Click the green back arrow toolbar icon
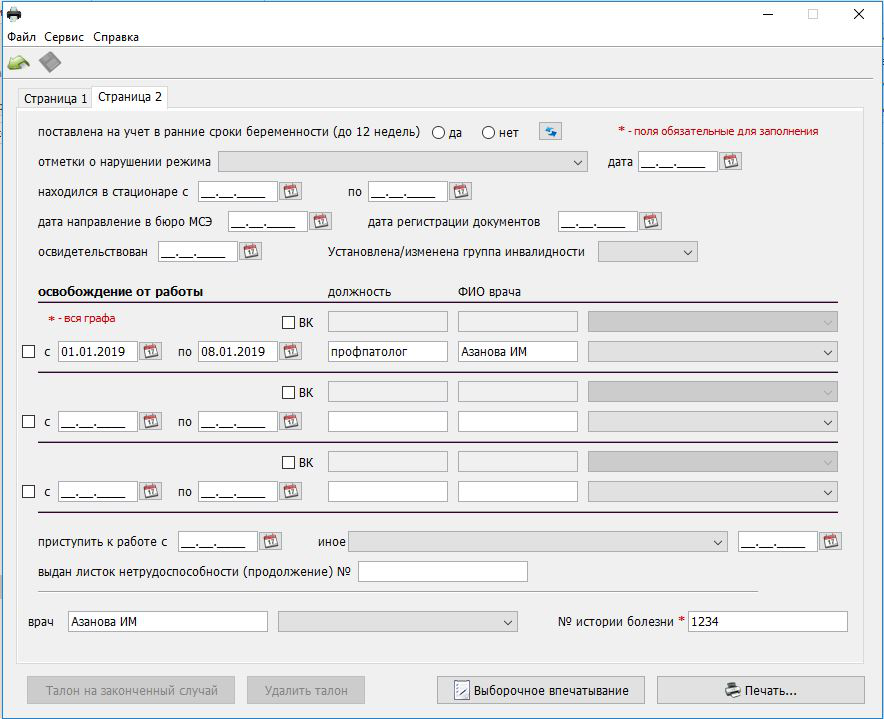Screen dimensions: 884x719 tap(18, 63)
